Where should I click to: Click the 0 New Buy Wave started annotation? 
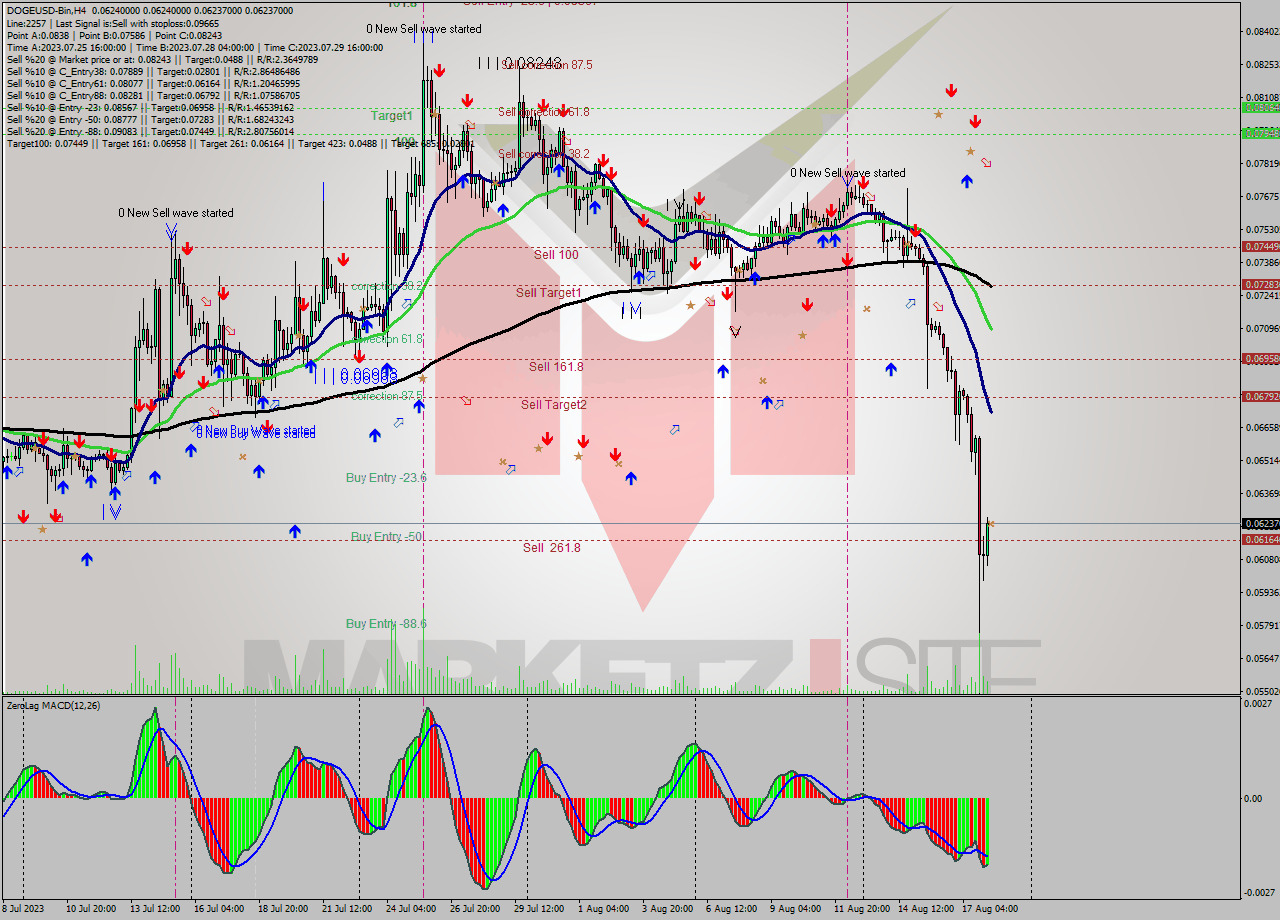pos(253,431)
